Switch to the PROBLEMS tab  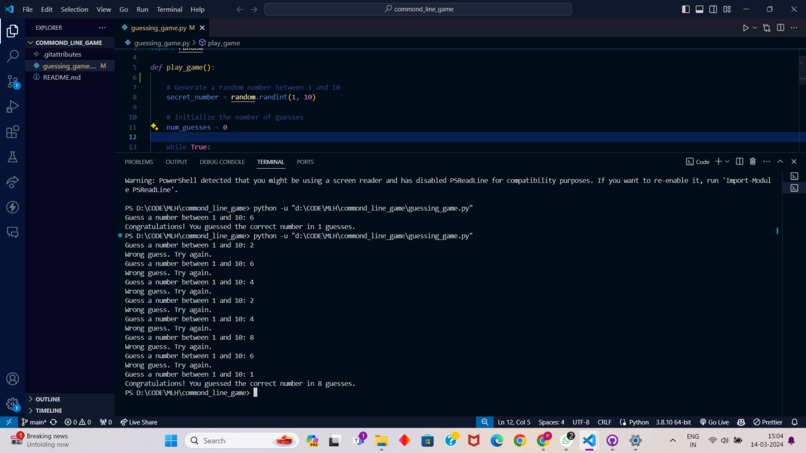[x=139, y=161]
